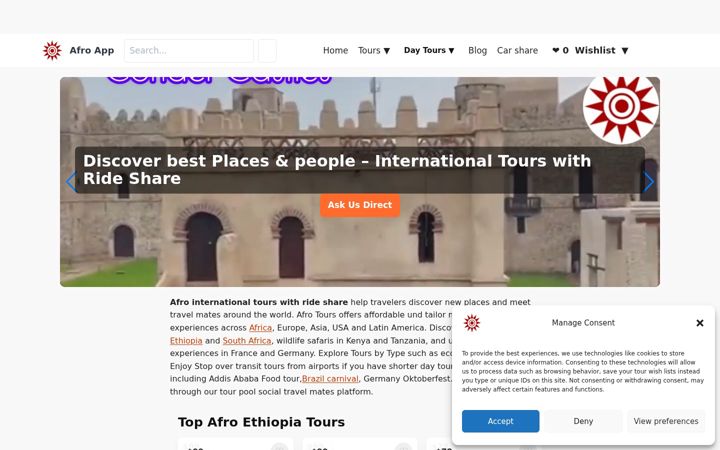This screenshot has width=720, height=450.
Task: Click the search submit button beside Search
Action: [x=267, y=51]
